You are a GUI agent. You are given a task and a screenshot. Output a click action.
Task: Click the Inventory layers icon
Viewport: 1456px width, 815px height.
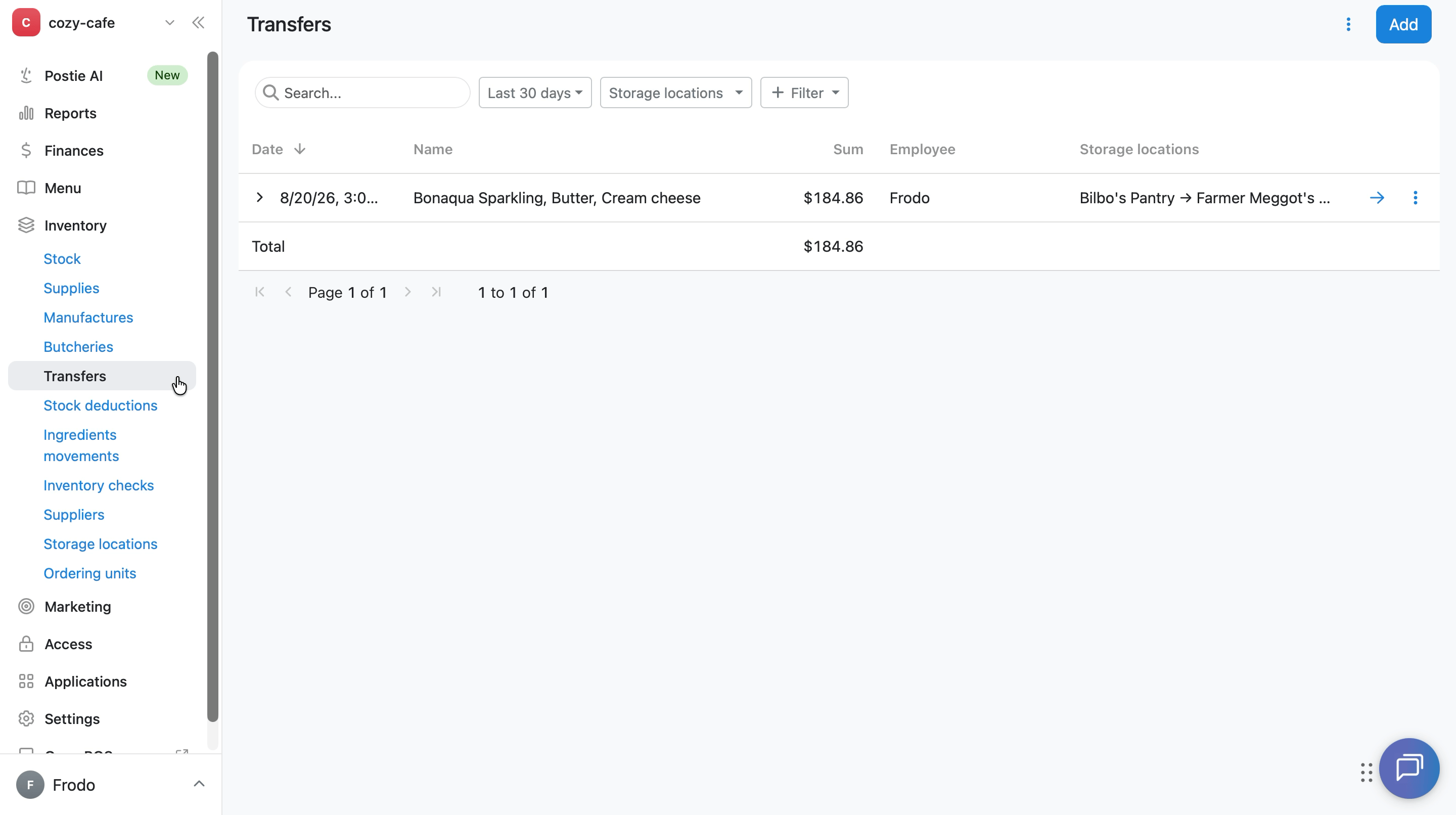pos(26,225)
